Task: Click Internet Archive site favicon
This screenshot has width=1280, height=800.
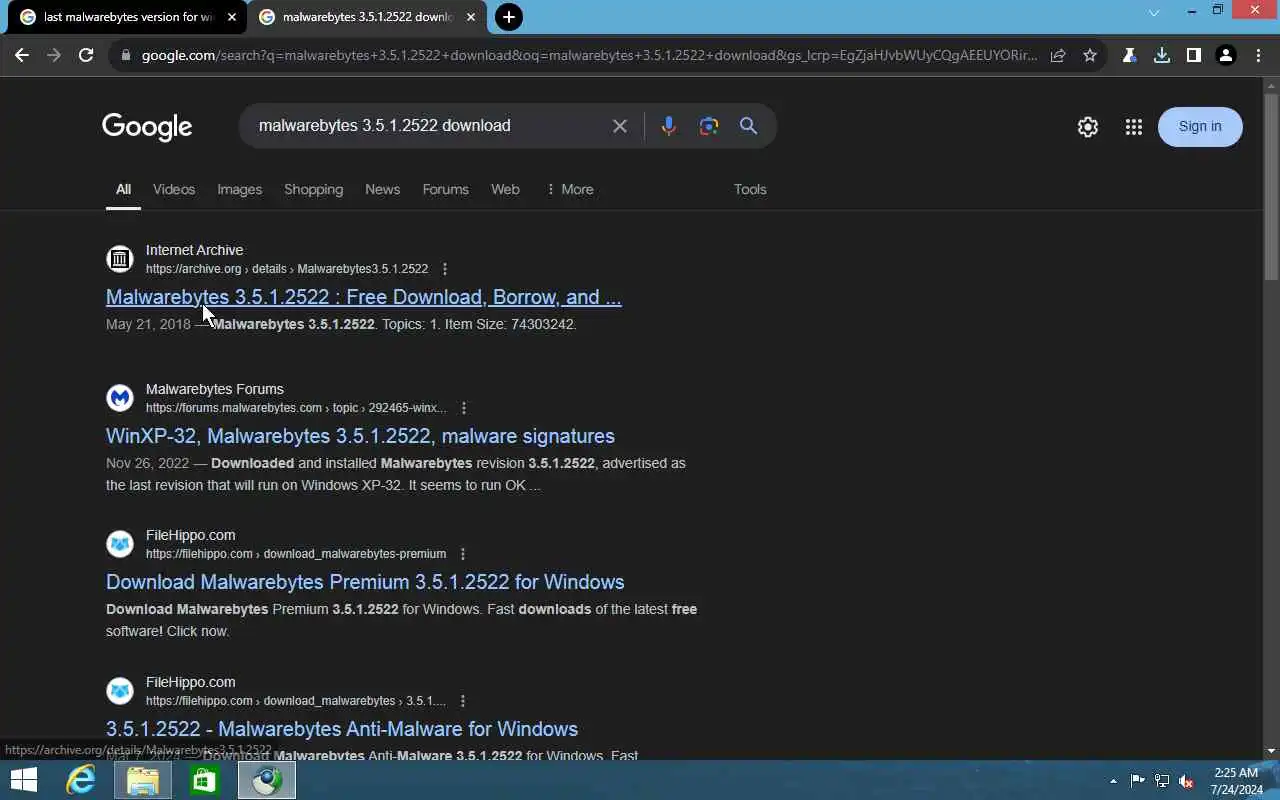Action: (120, 259)
